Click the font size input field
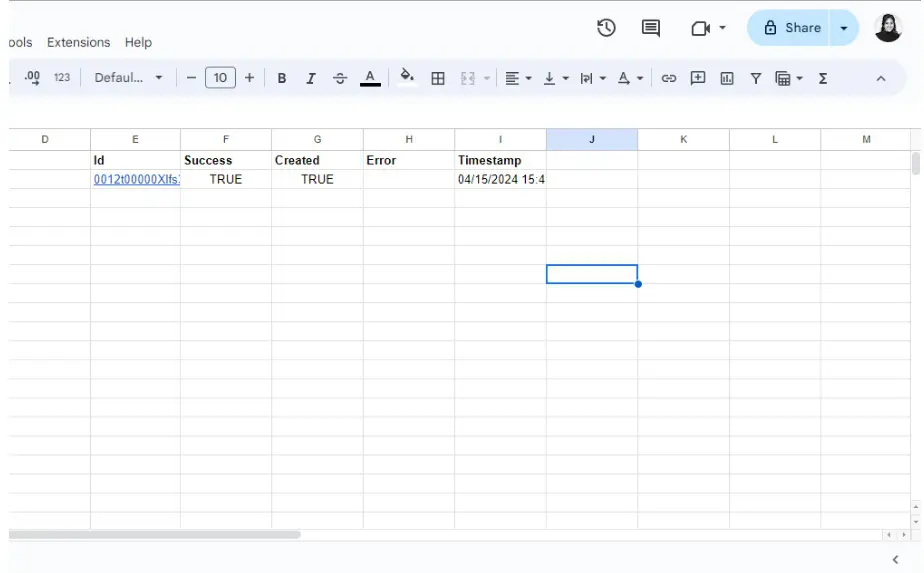Viewport: 924px width, 573px height. 220,78
